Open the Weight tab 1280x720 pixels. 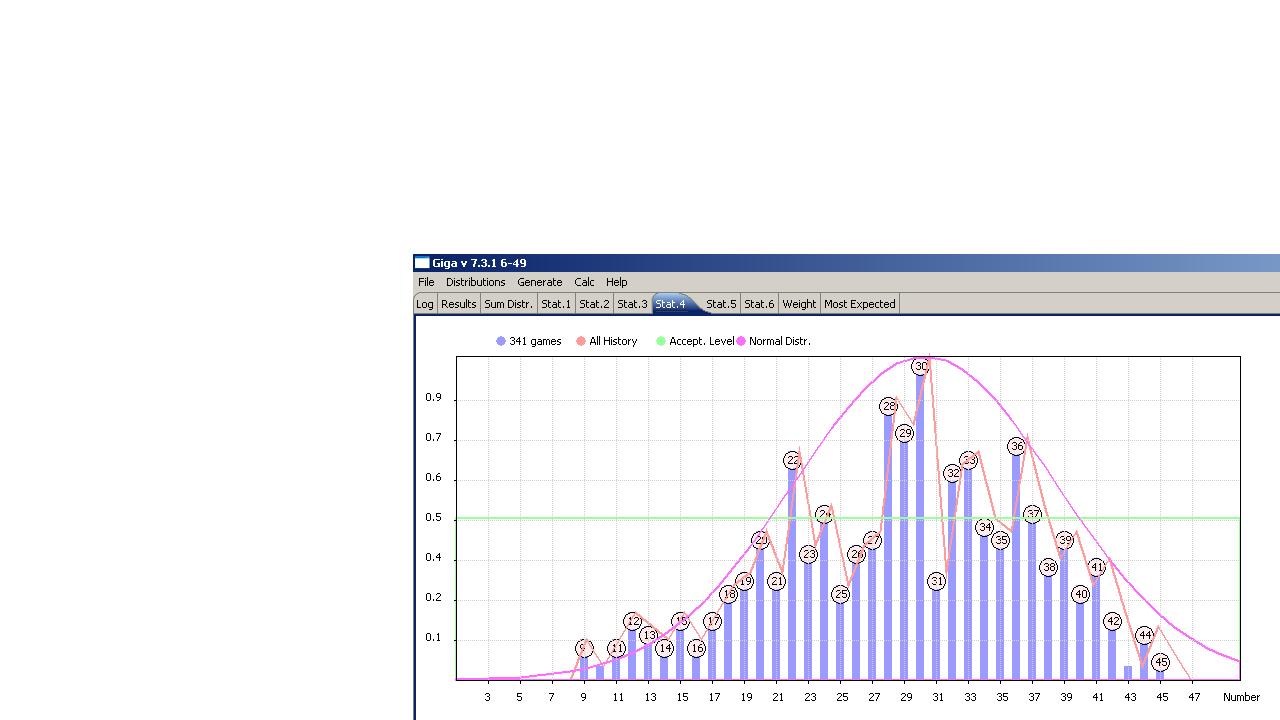coord(799,304)
